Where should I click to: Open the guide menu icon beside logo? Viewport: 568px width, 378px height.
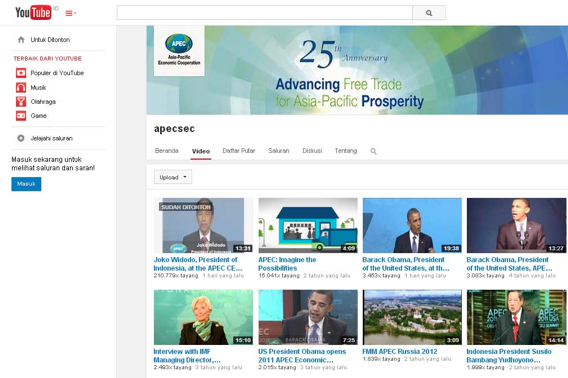tap(70, 13)
